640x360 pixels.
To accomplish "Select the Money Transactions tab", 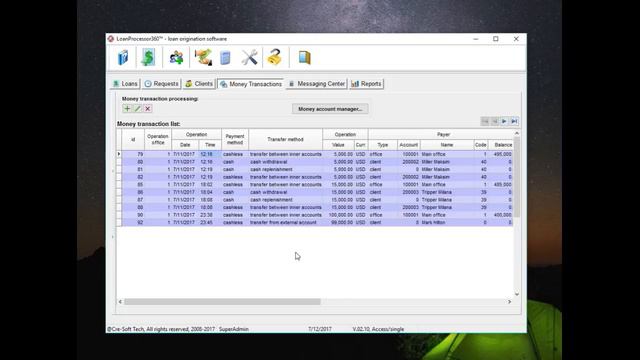I will (251, 84).
